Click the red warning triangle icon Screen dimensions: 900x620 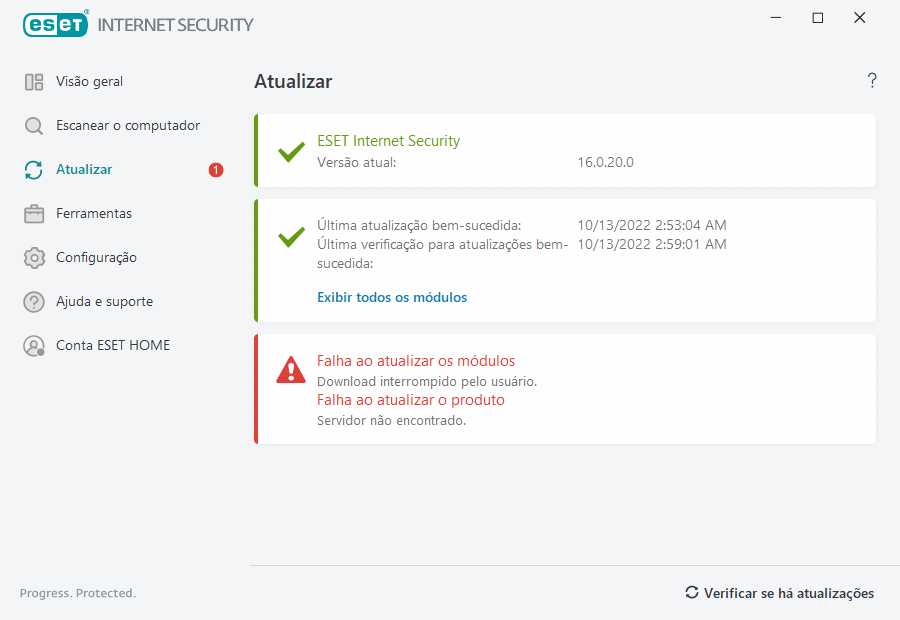[x=291, y=370]
